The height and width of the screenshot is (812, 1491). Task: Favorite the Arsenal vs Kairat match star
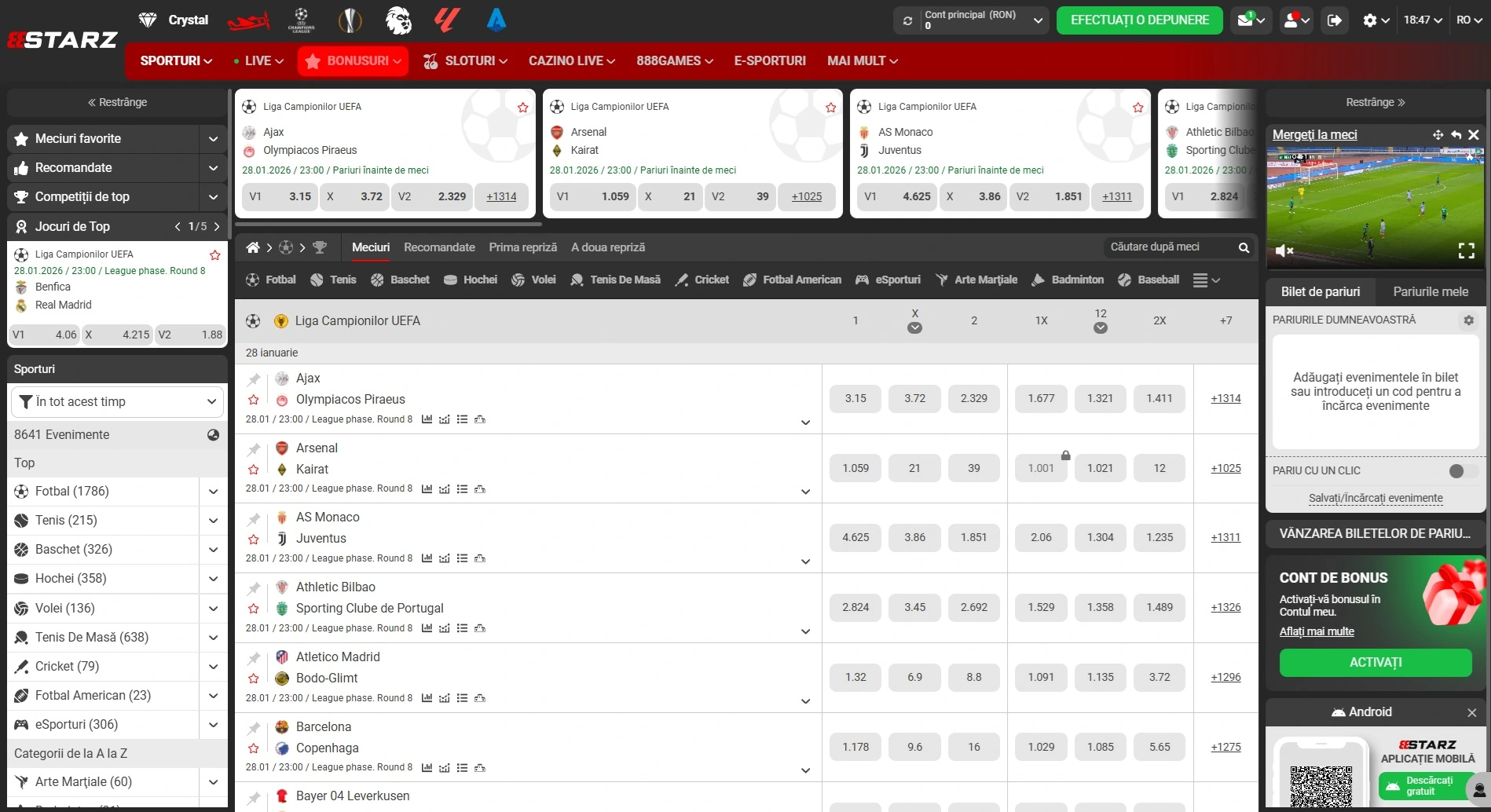pos(253,470)
